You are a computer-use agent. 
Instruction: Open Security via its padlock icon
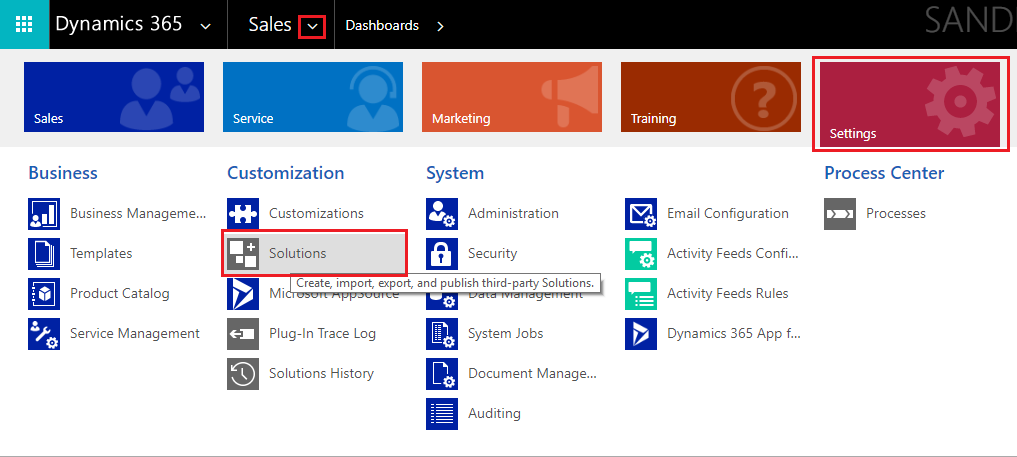(442, 254)
